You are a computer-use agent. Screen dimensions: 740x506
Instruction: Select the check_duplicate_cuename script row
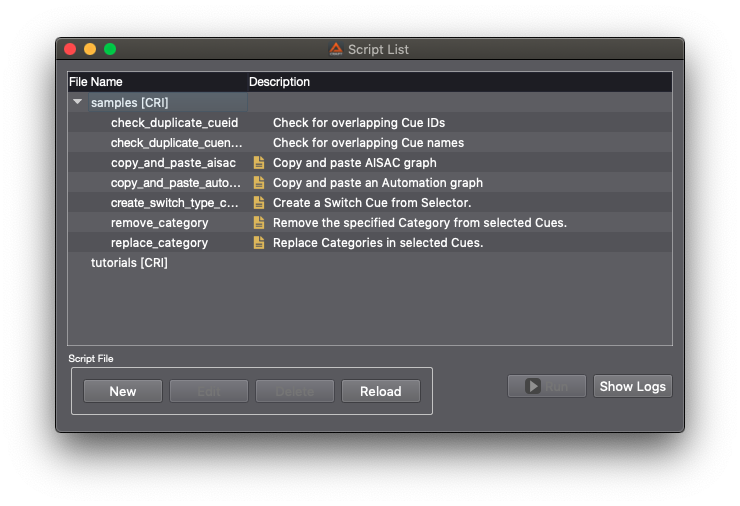click(176, 143)
